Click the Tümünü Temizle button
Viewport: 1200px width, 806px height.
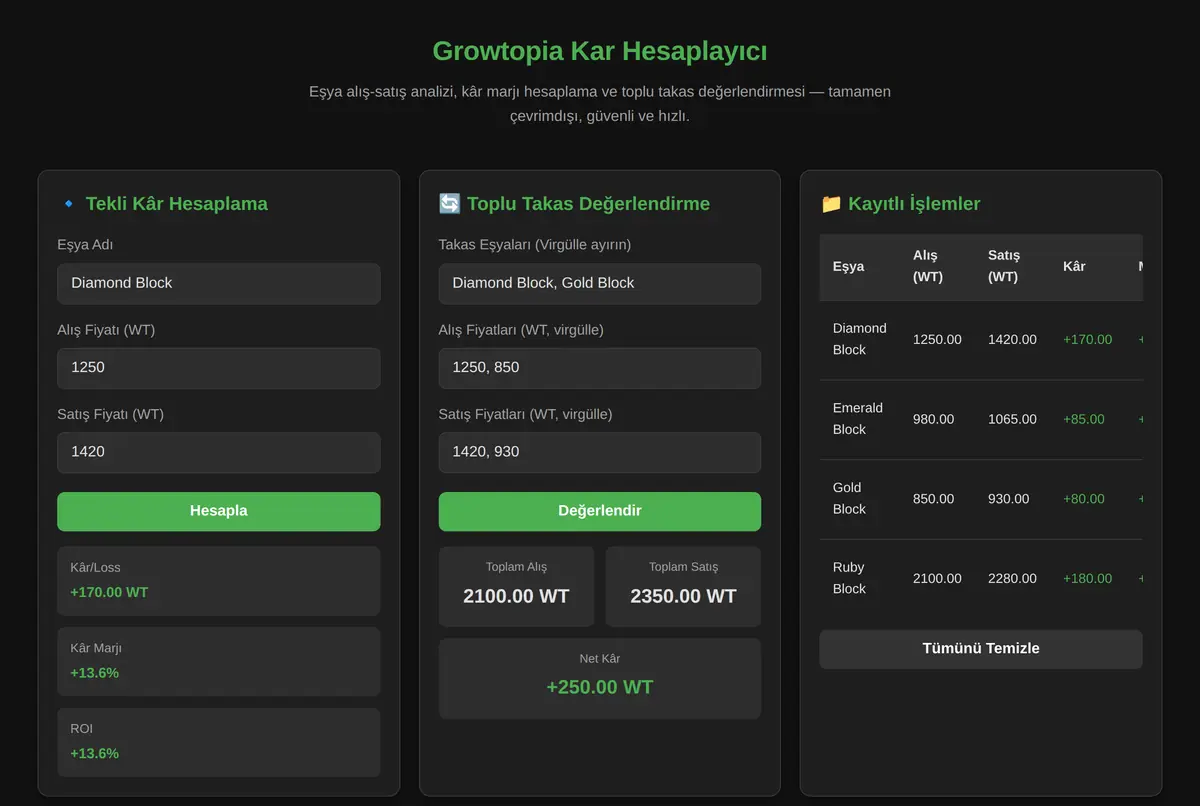981,649
